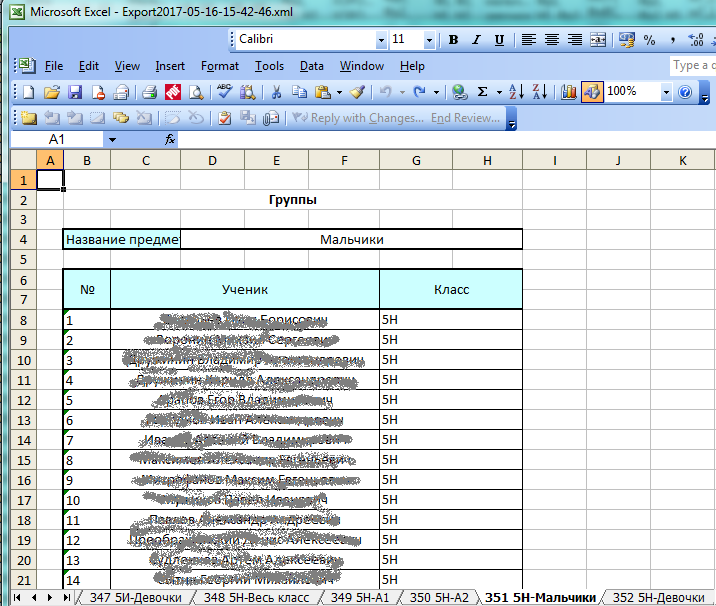Click the Save icon in toolbar
Viewport: 716px width, 606px height.
click(x=74, y=92)
